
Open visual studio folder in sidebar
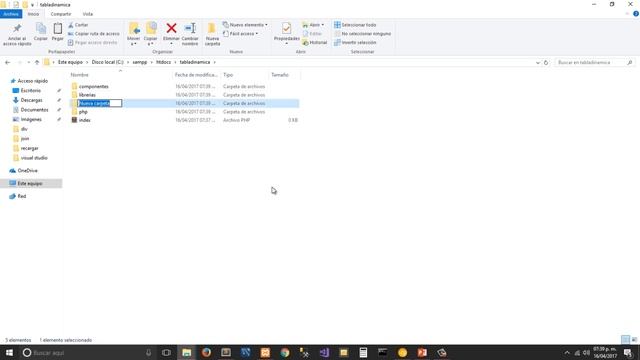34,158
